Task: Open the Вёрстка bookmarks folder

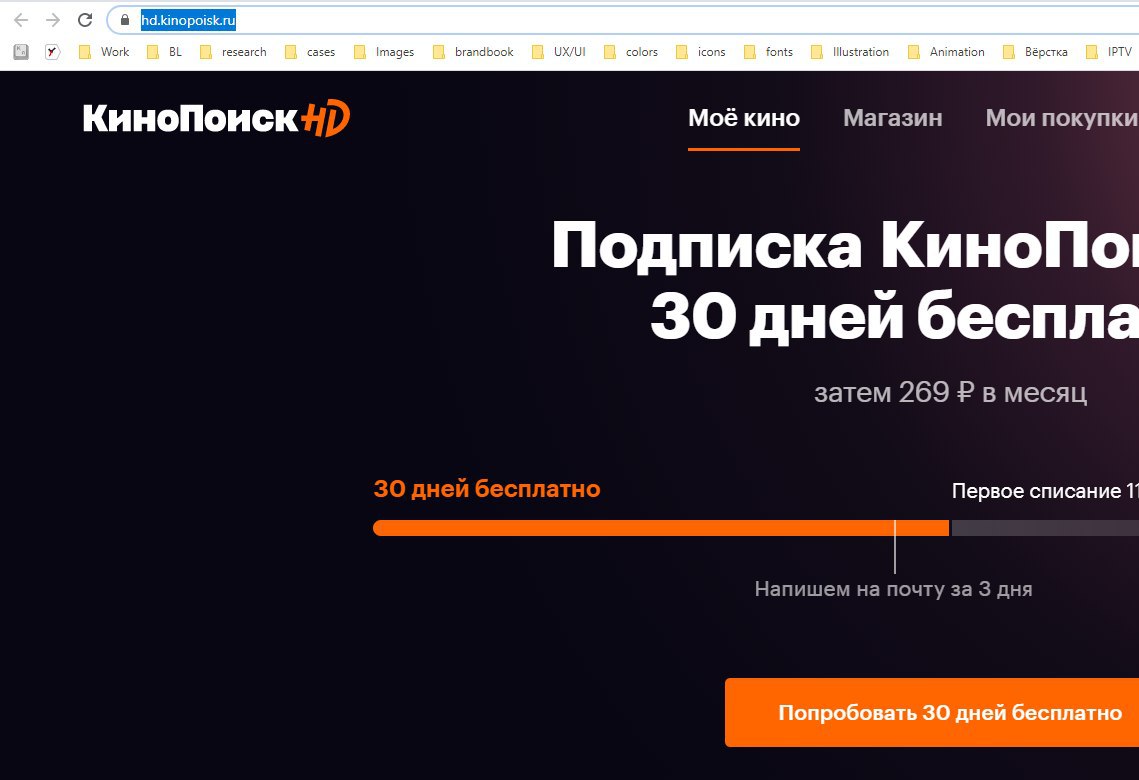Action: pos(1035,52)
